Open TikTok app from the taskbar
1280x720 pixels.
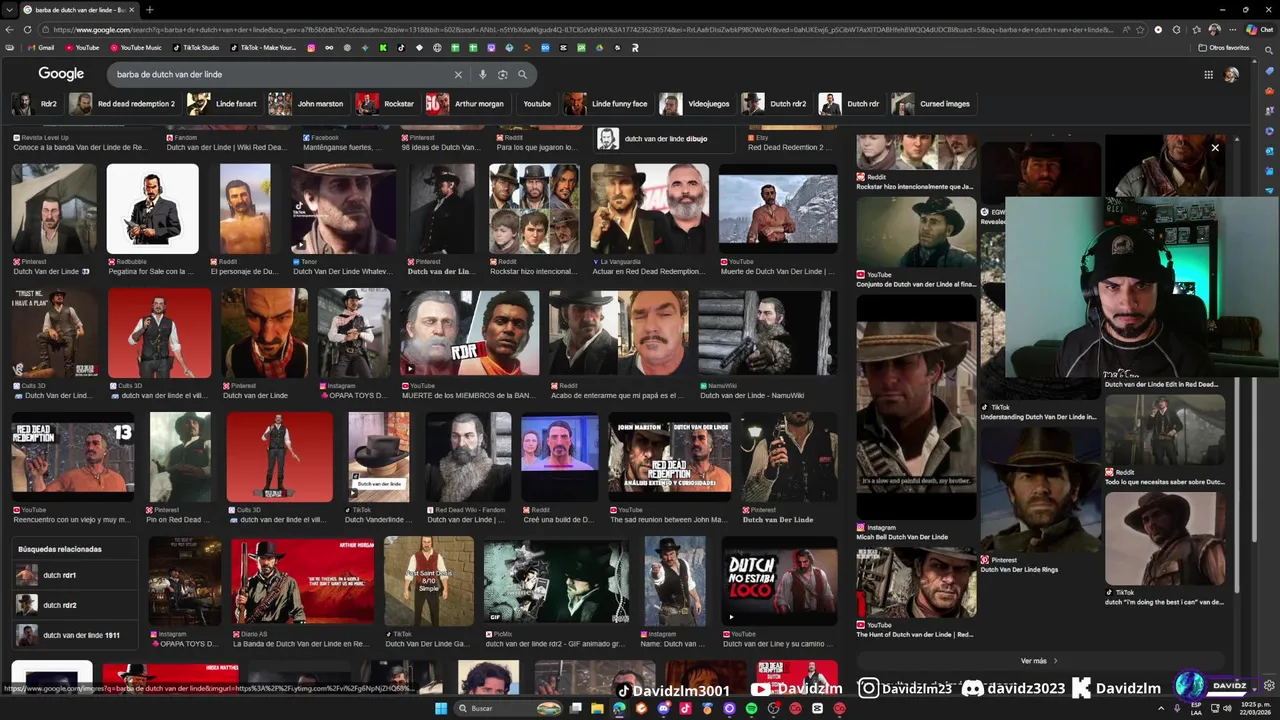(685, 708)
